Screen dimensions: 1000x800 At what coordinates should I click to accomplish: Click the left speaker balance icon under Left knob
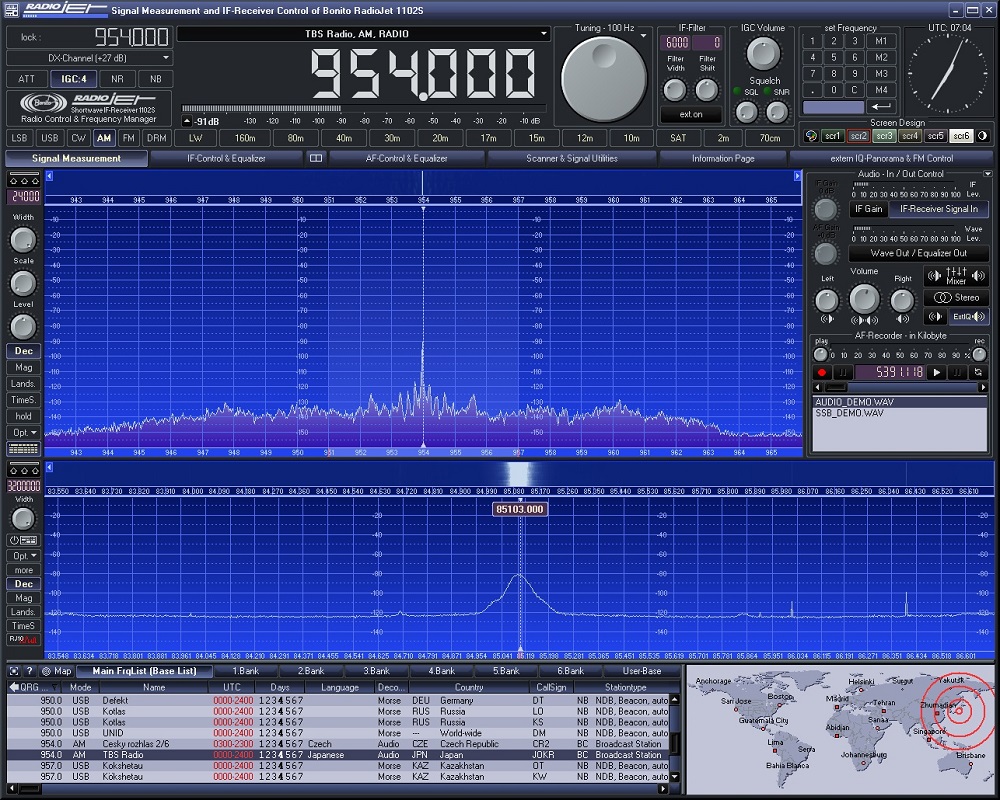tap(827, 318)
